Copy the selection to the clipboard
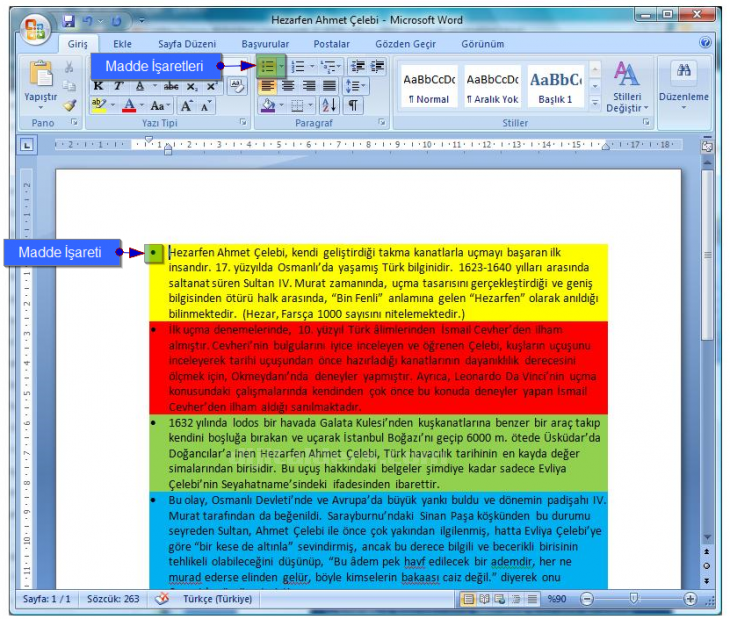The image size is (730, 619). (69, 86)
